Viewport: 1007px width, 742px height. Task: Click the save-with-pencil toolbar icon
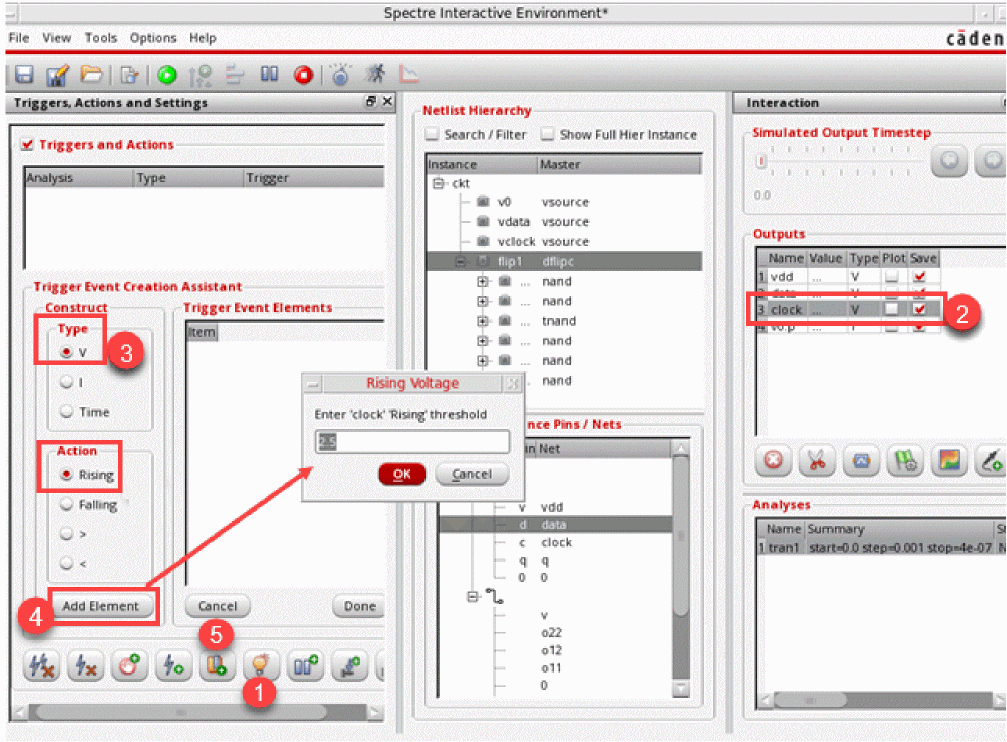pos(57,75)
